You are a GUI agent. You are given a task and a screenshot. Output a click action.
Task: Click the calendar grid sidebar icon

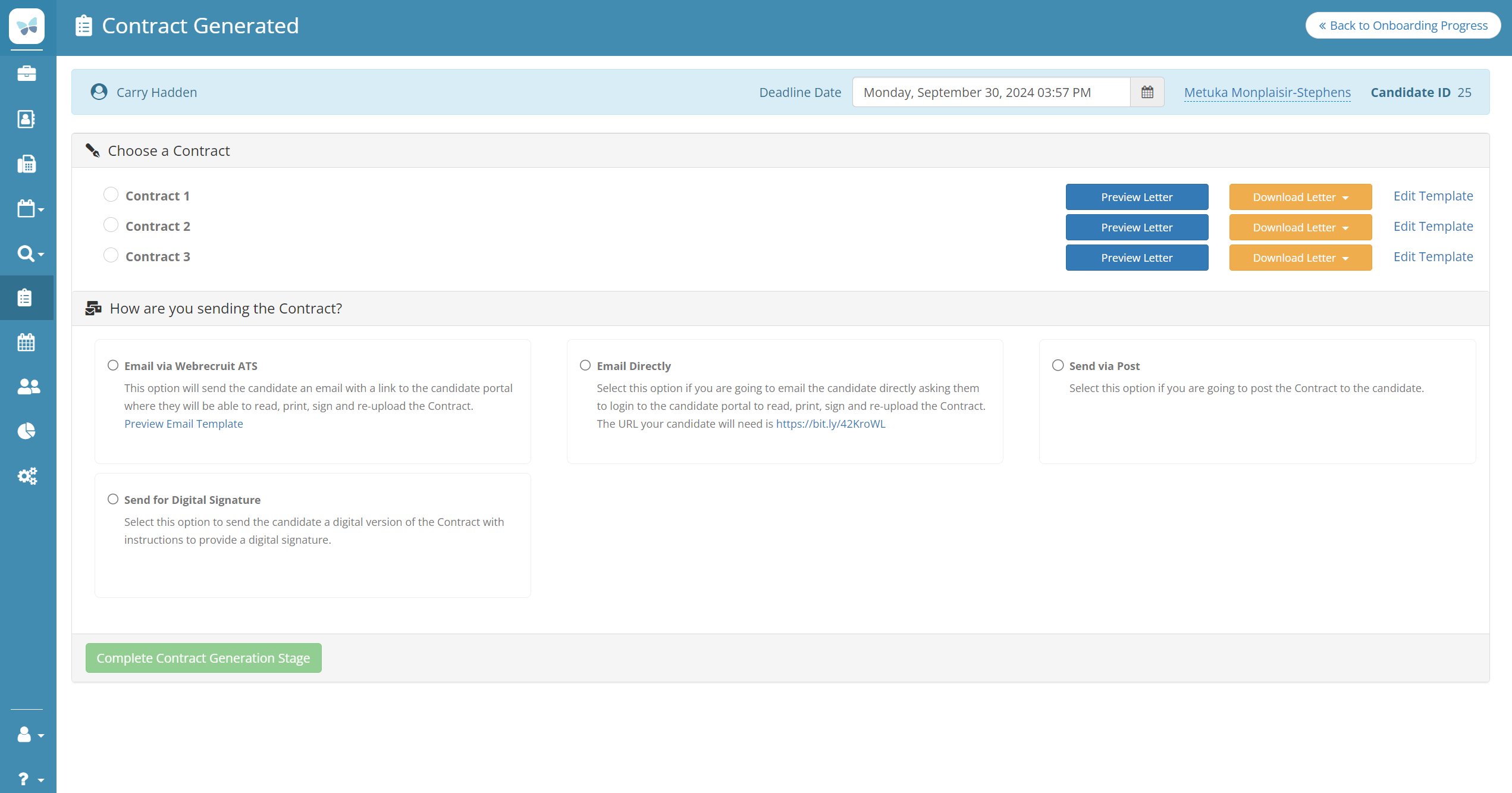(27, 342)
